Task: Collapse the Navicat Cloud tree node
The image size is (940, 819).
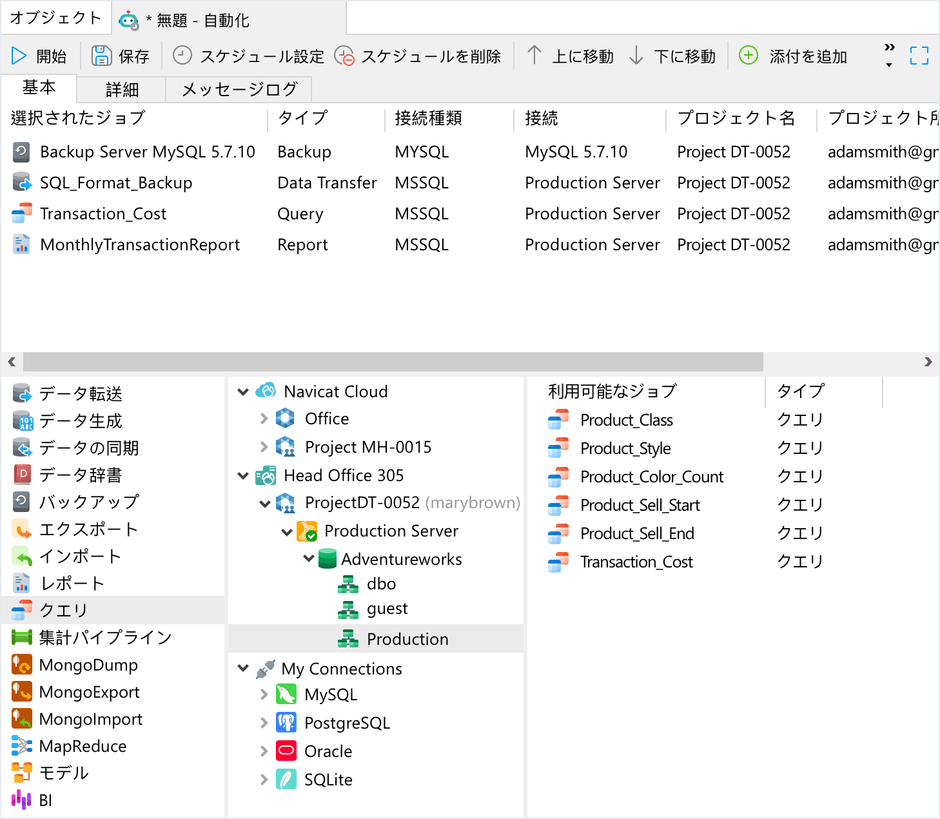Action: click(243, 392)
